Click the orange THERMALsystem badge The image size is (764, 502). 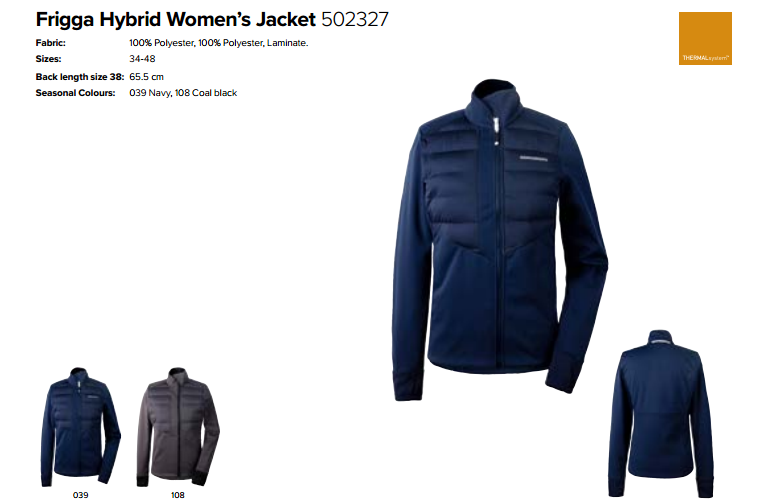click(705, 39)
